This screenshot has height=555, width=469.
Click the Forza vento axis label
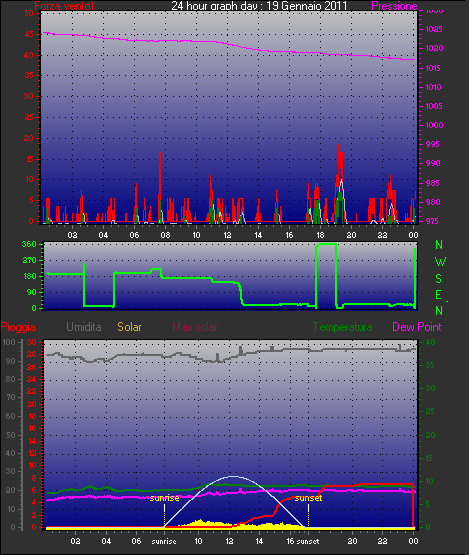pos(64,6)
